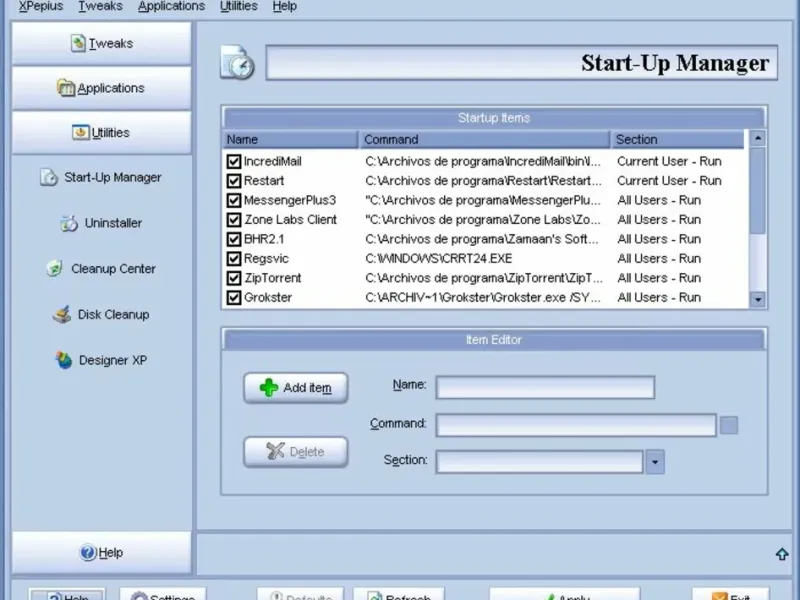The height and width of the screenshot is (600, 800).
Task: Click the Start-Up Manager clock header icon
Action: click(237, 63)
